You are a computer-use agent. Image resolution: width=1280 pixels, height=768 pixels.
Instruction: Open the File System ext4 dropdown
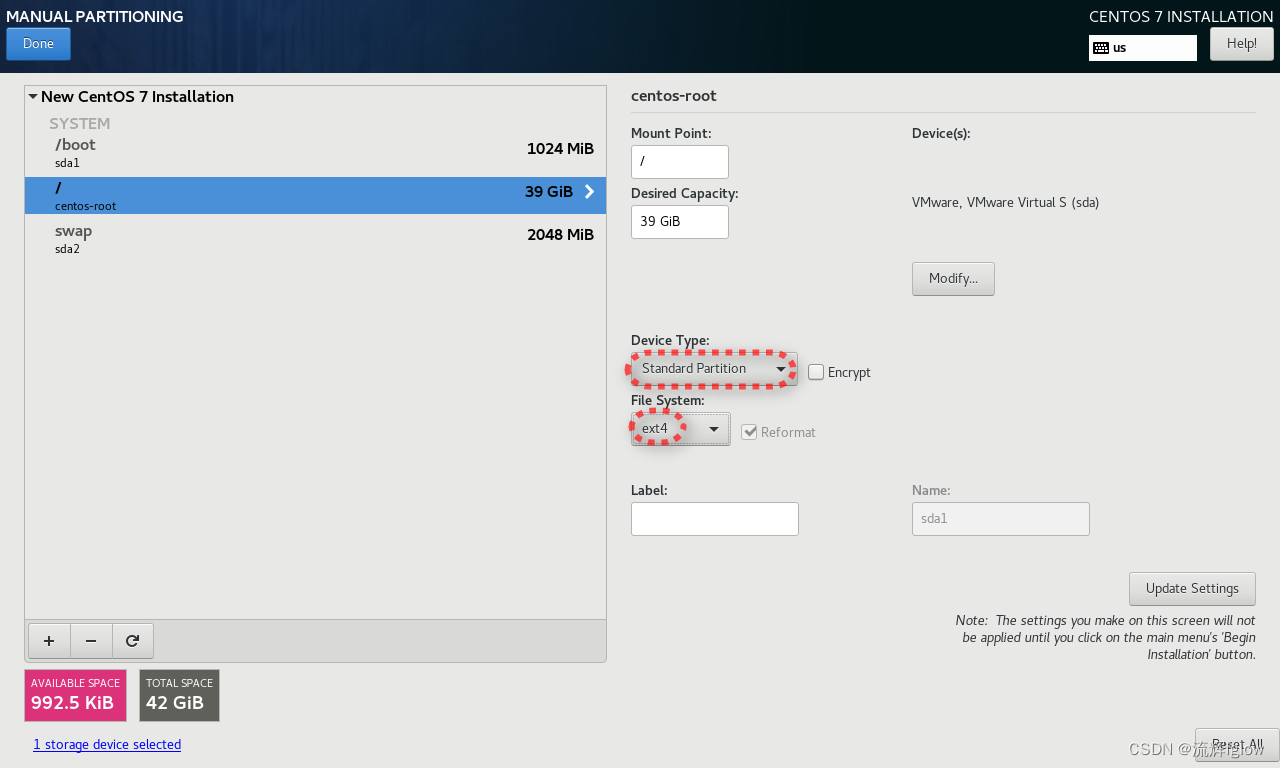pyautogui.click(x=680, y=429)
